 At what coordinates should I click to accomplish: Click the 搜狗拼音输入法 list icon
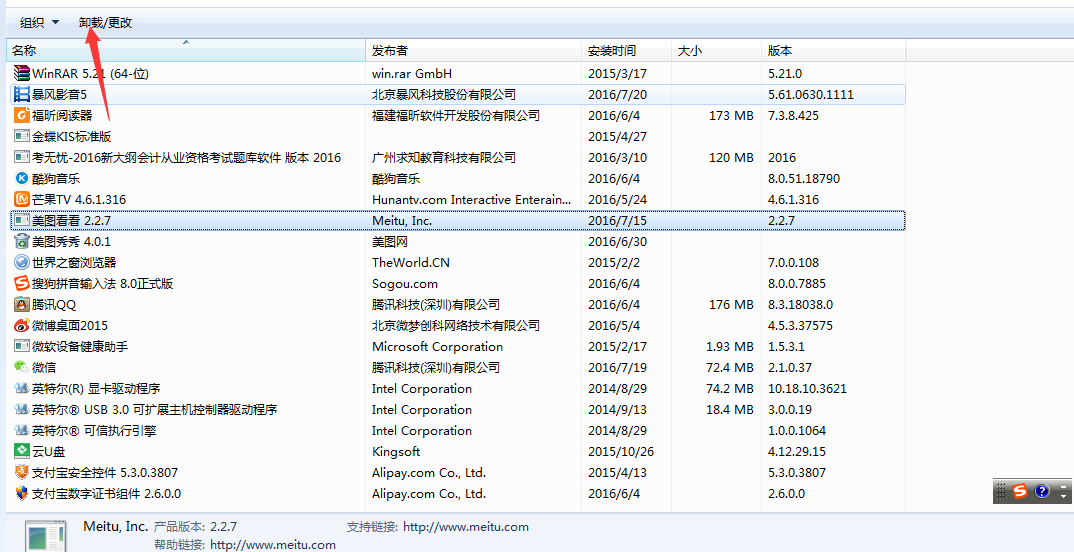pos(22,284)
